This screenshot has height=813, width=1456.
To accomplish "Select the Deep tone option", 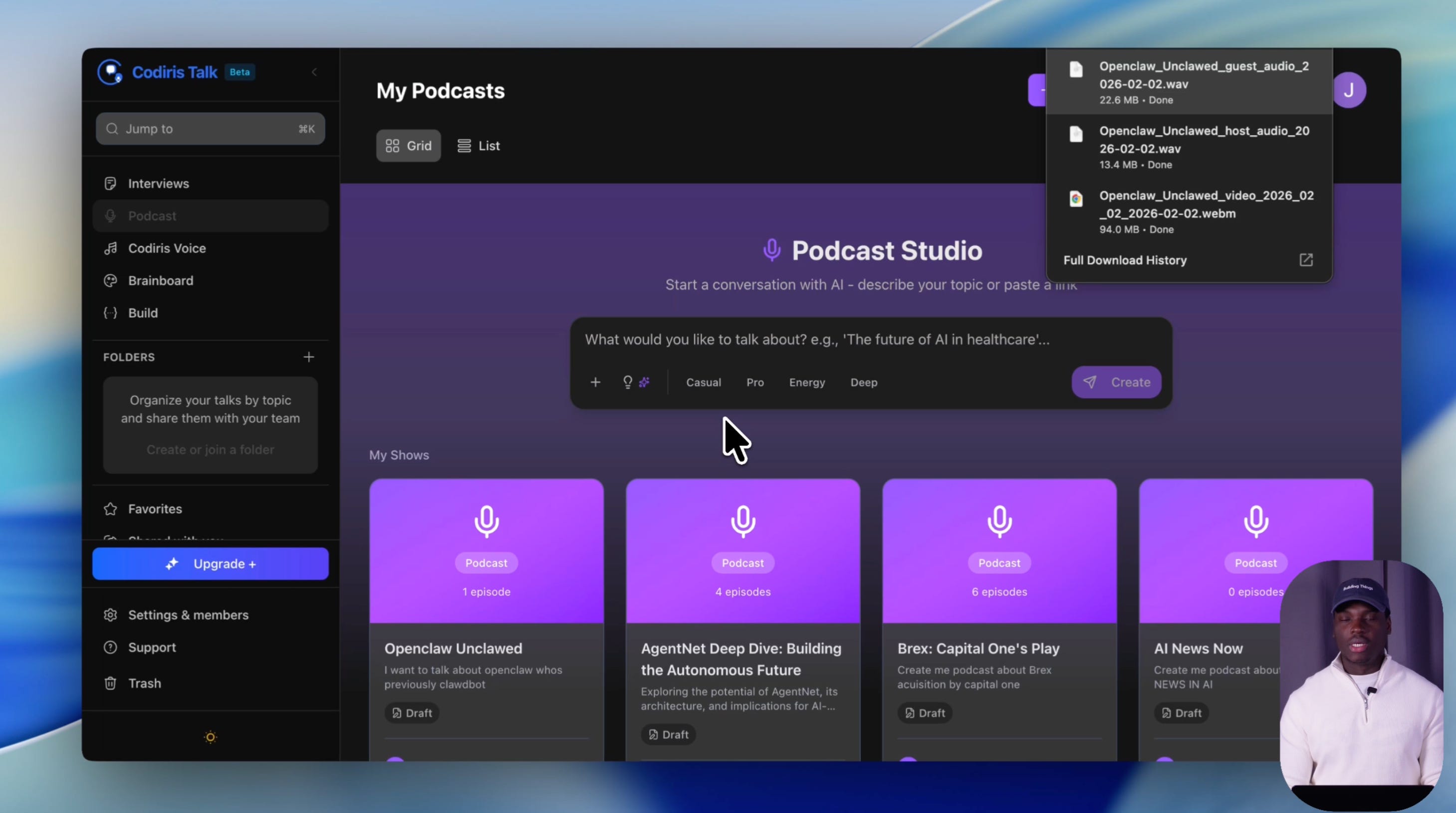I will point(864,383).
